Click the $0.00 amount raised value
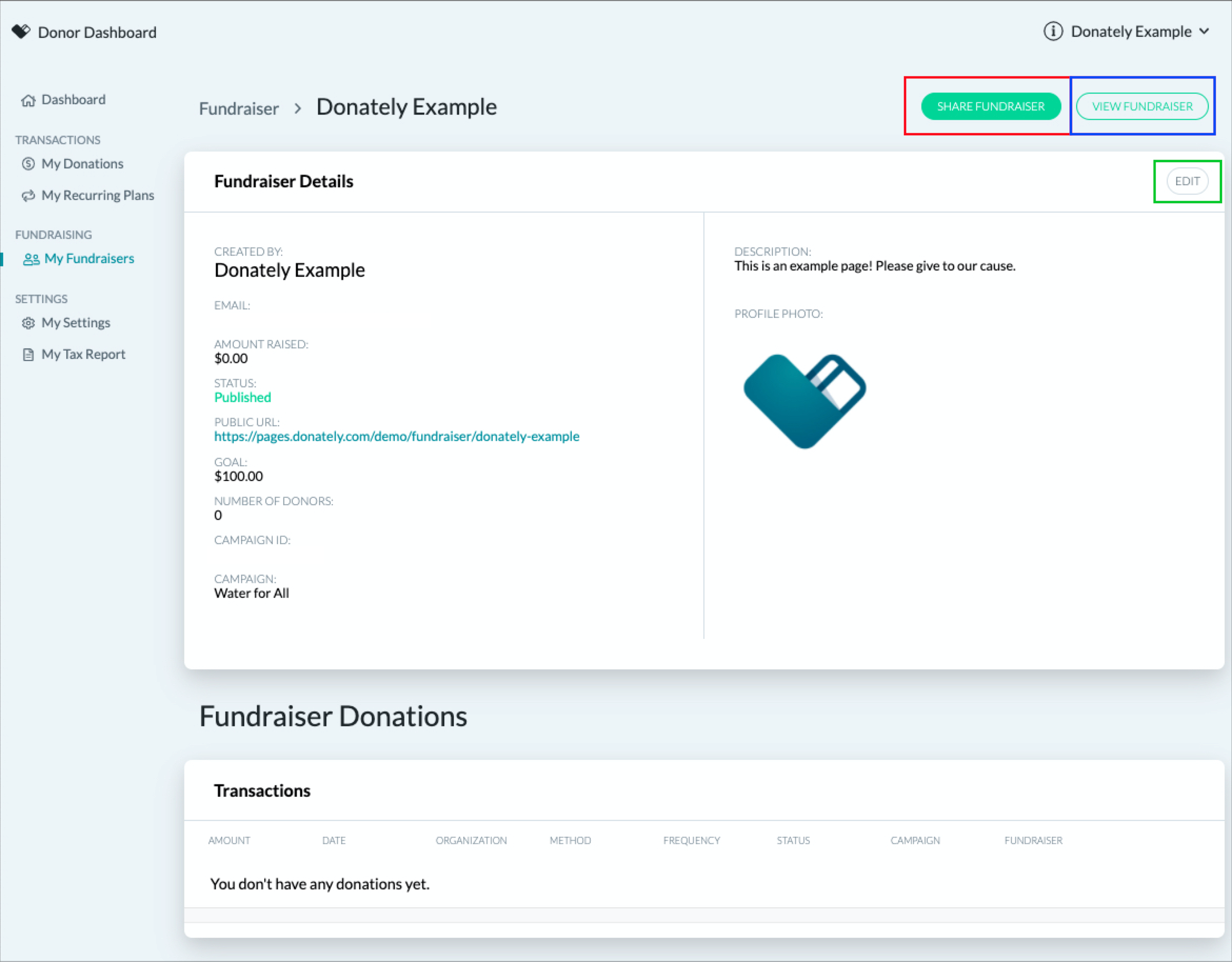The height and width of the screenshot is (962, 1232). pos(231,358)
